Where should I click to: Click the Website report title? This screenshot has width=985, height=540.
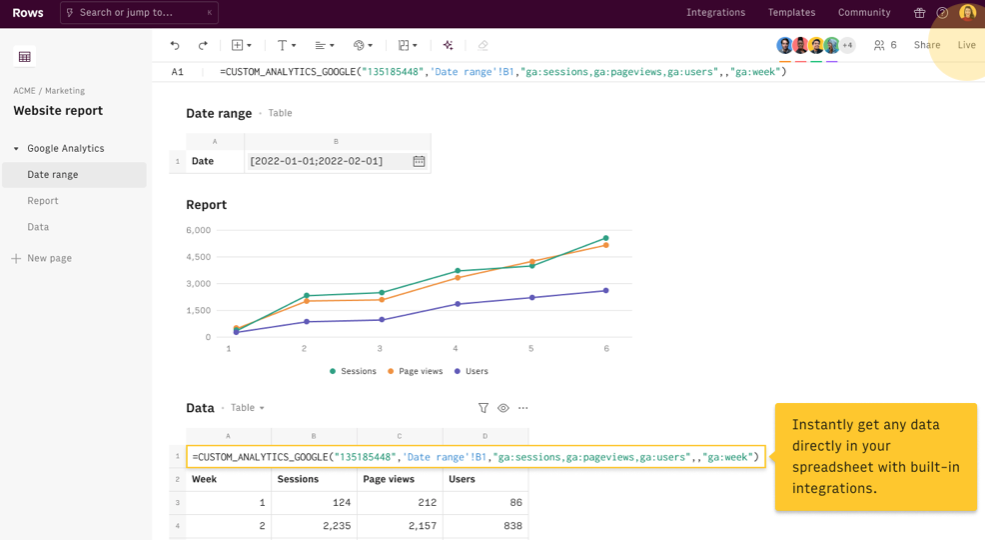tap(58, 111)
